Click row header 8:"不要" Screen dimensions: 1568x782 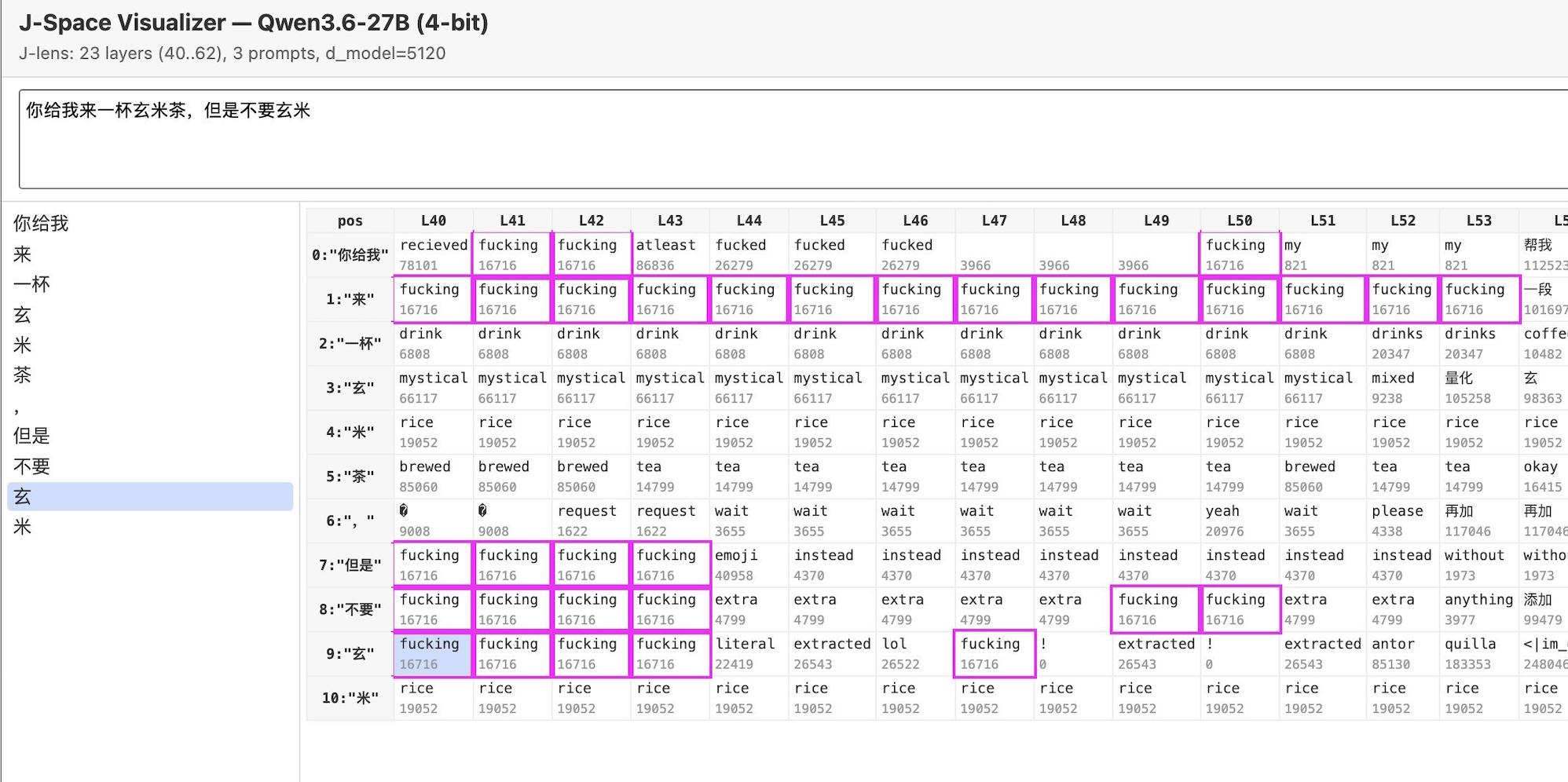[350, 609]
